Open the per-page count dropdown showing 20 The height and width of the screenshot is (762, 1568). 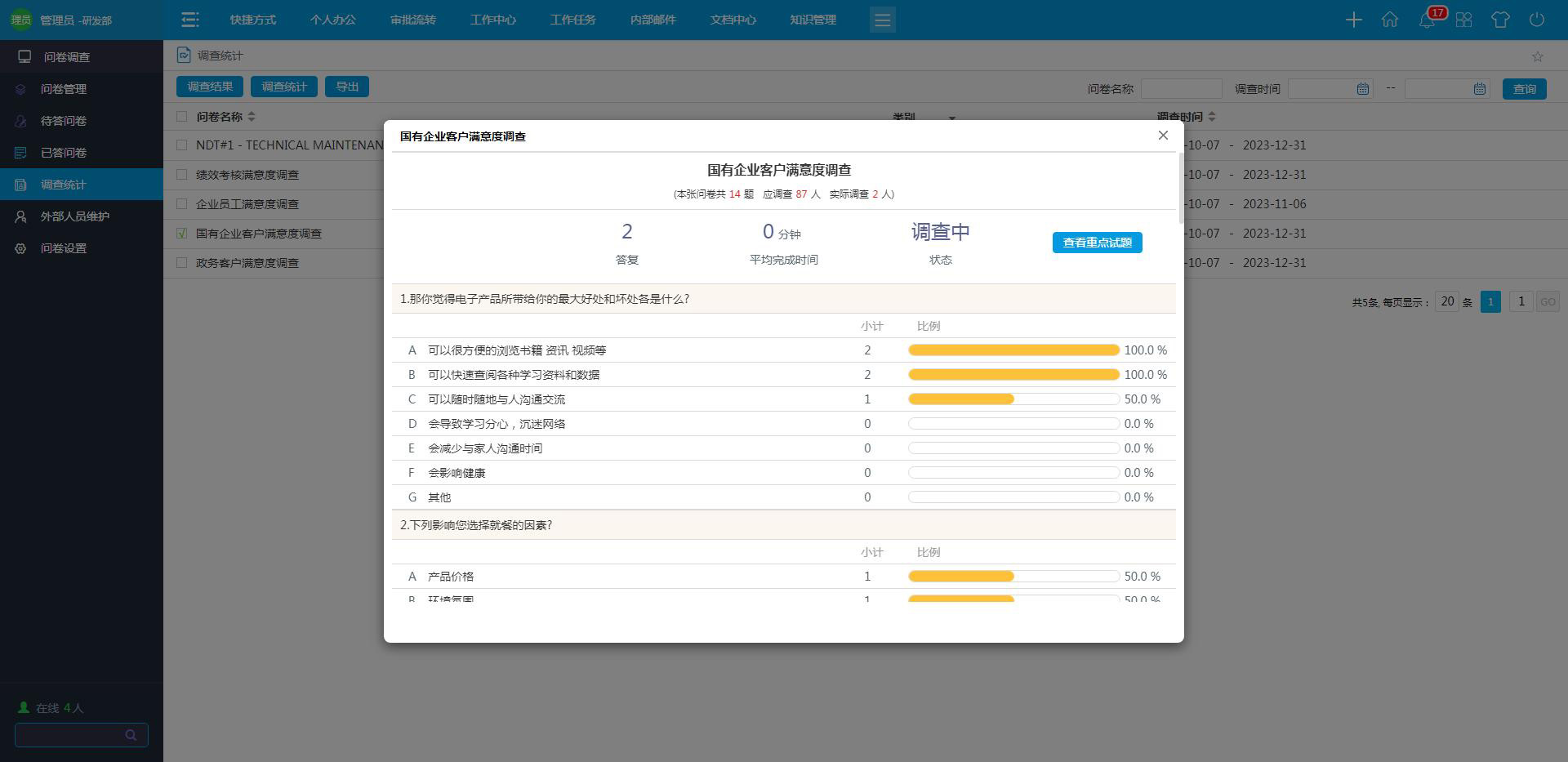pyautogui.click(x=1449, y=301)
